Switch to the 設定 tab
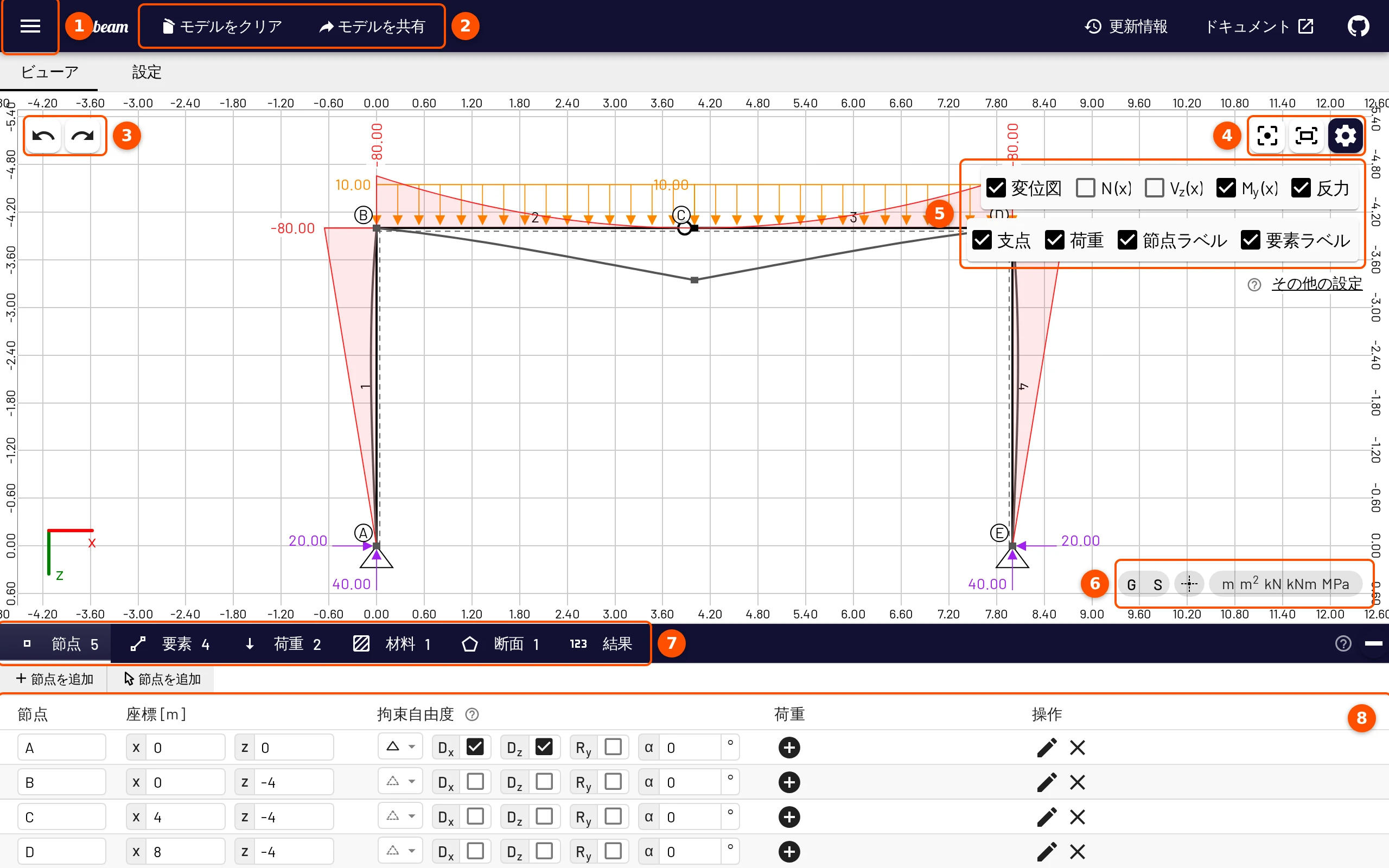The image size is (1389, 868). tap(146, 72)
